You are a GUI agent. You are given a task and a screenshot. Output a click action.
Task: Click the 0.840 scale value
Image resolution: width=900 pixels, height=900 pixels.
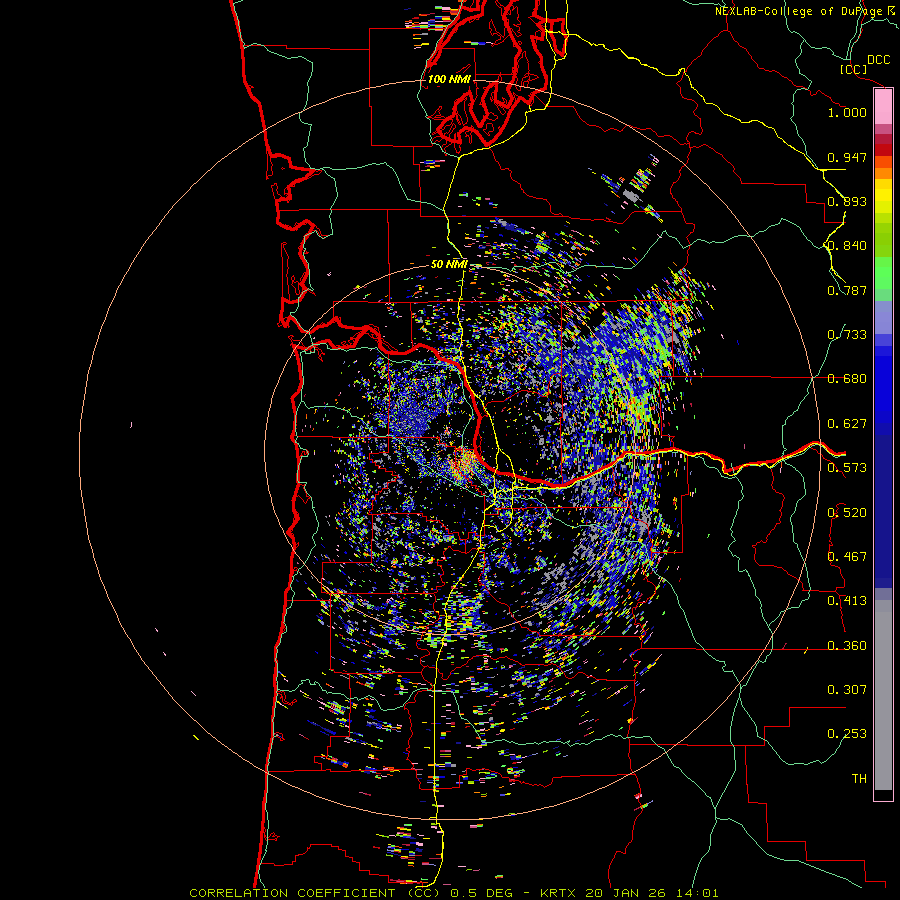coord(847,246)
